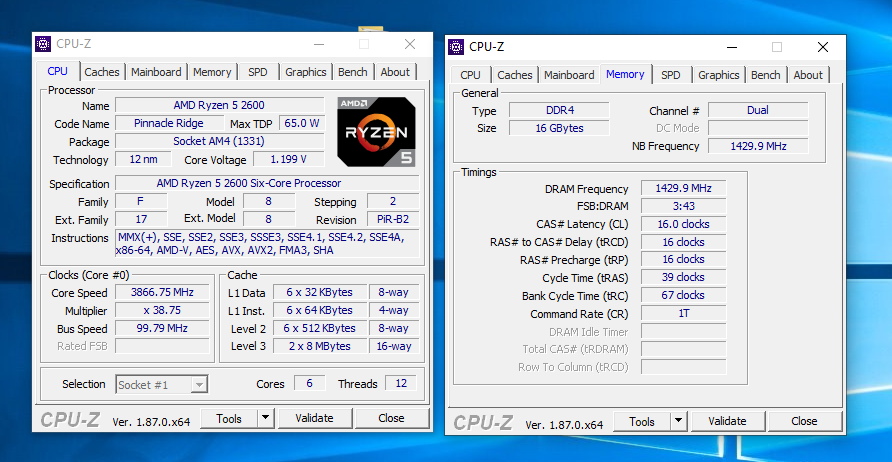Open Graphics tab in left CPU-Z window

click(x=305, y=72)
